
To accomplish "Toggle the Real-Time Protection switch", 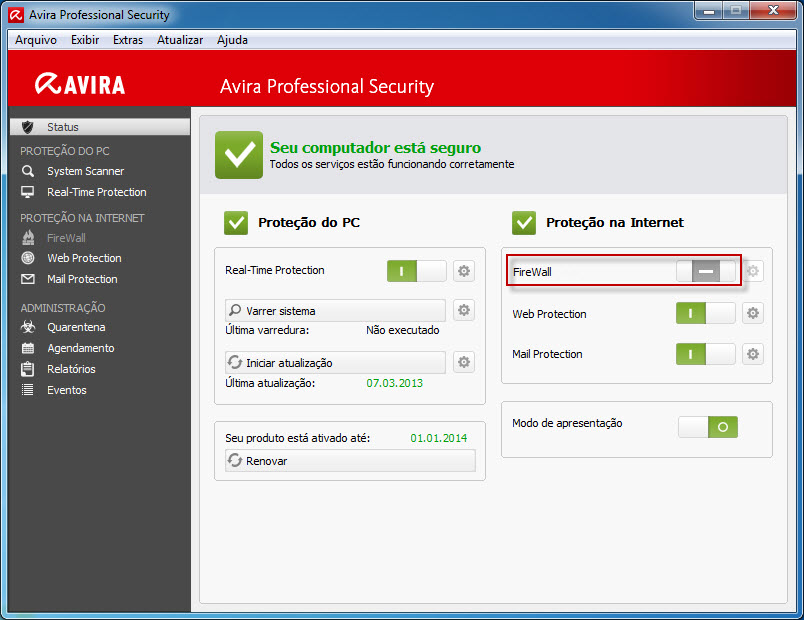I will [416, 271].
